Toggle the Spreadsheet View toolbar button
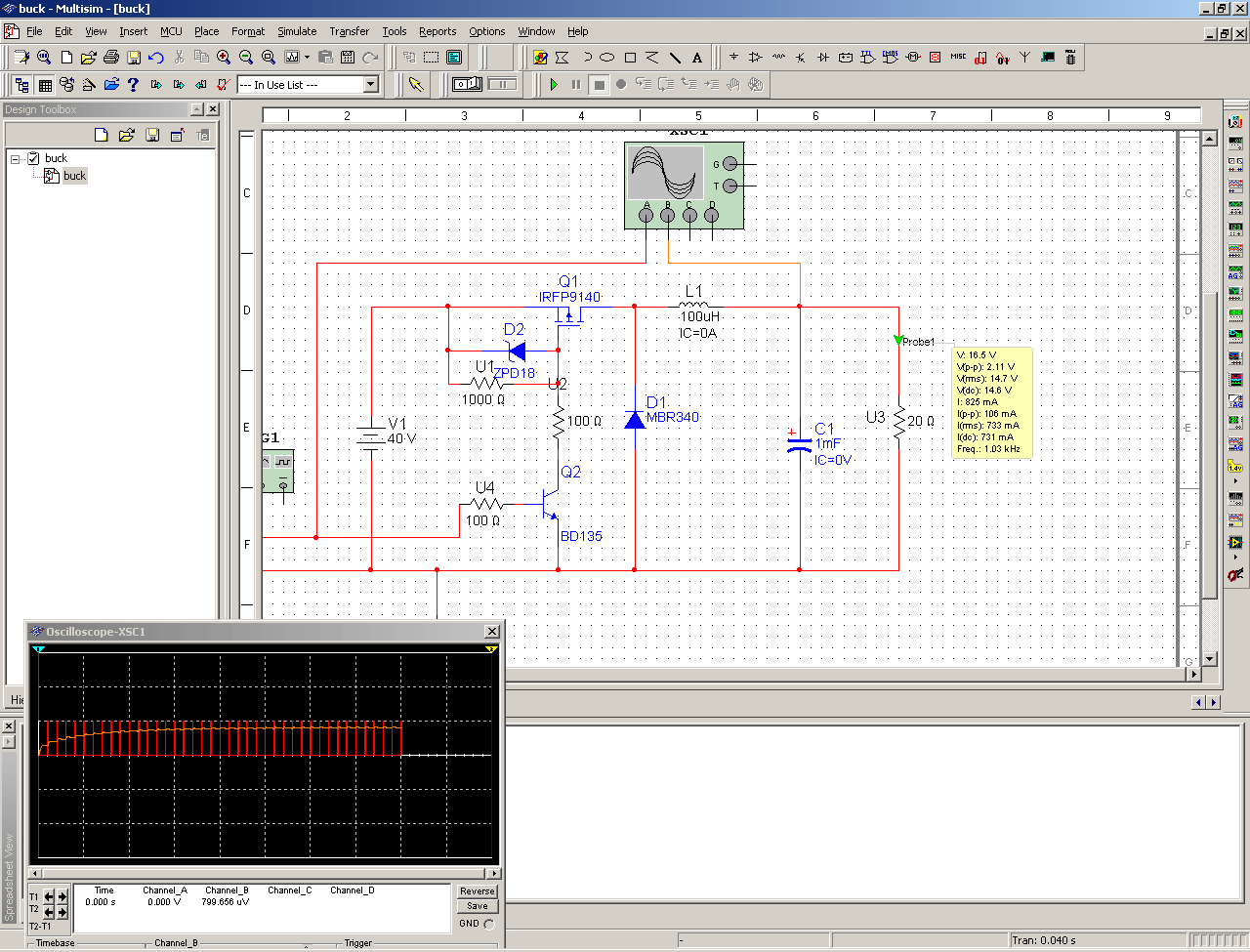The width and height of the screenshot is (1250, 952). pos(45,85)
